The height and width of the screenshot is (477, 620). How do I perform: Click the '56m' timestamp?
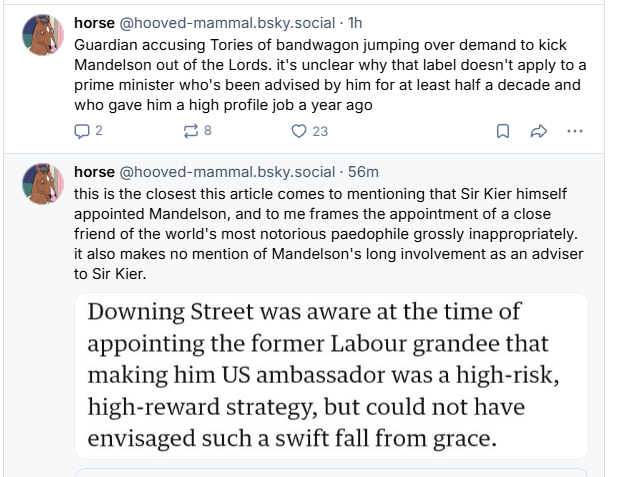(363, 171)
